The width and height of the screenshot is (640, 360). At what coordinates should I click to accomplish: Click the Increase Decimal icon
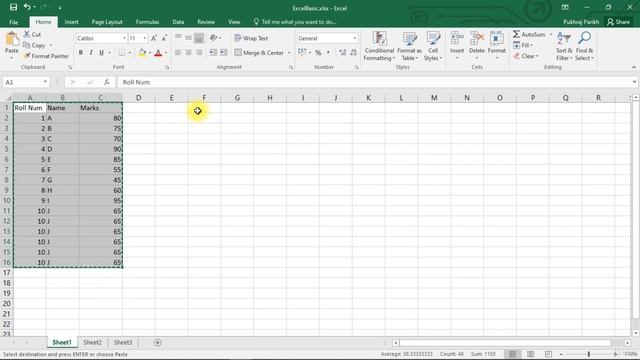pos(342,53)
